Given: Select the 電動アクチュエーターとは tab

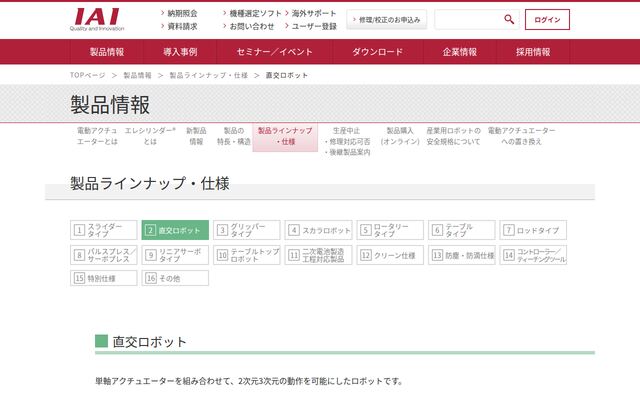Looking at the screenshot, I should tap(97, 136).
